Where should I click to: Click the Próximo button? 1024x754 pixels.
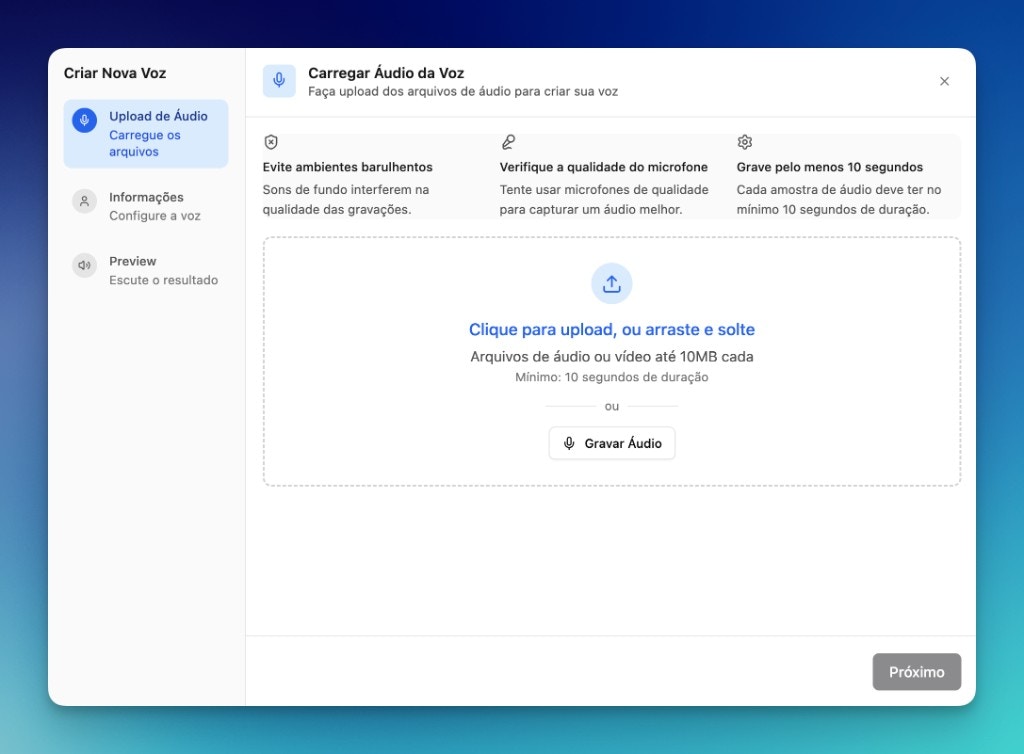point(916,672)
